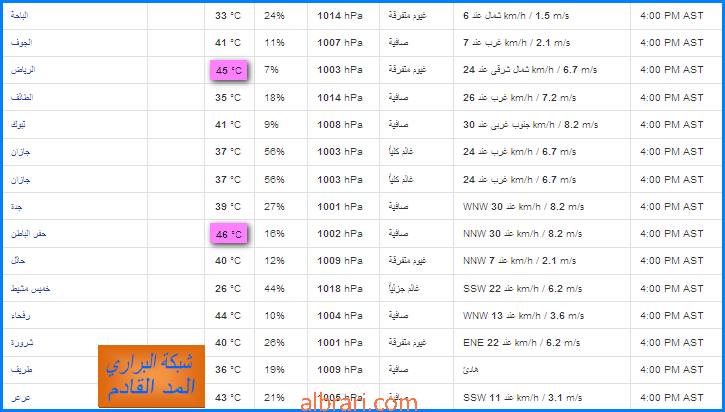
Task: Select the 16% humidity value
Action: pos(274,234)
